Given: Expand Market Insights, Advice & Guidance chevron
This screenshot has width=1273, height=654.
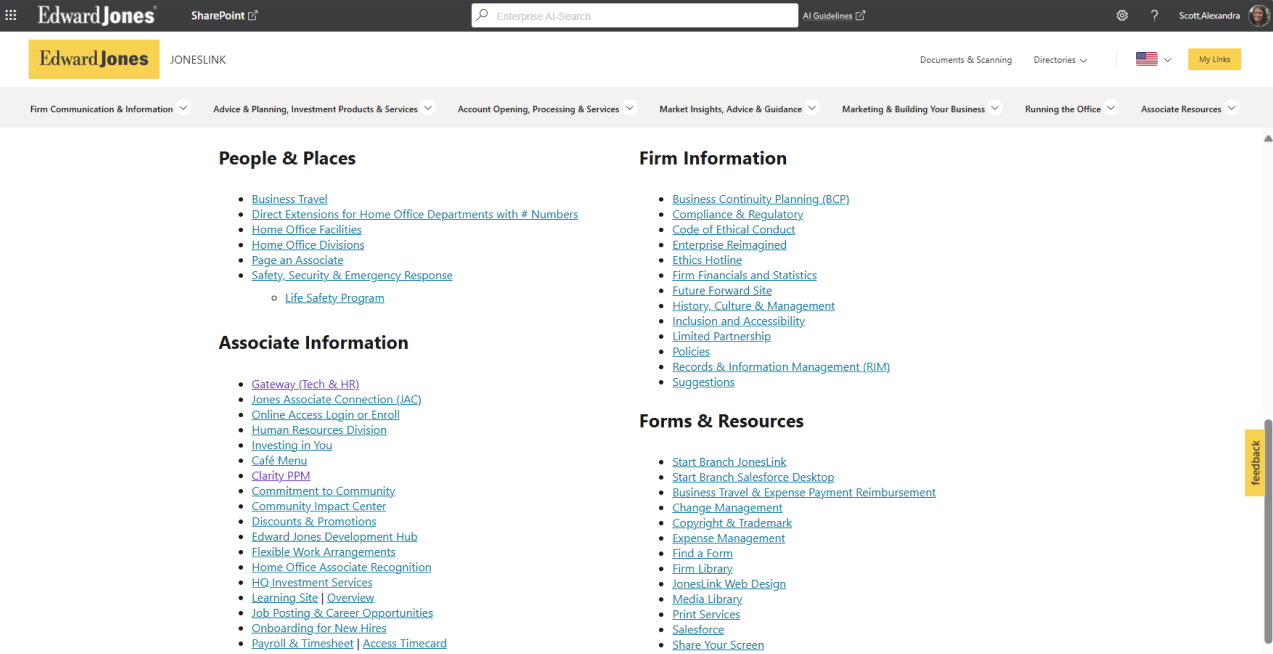Looking at the screenshot, I should 812,108.
